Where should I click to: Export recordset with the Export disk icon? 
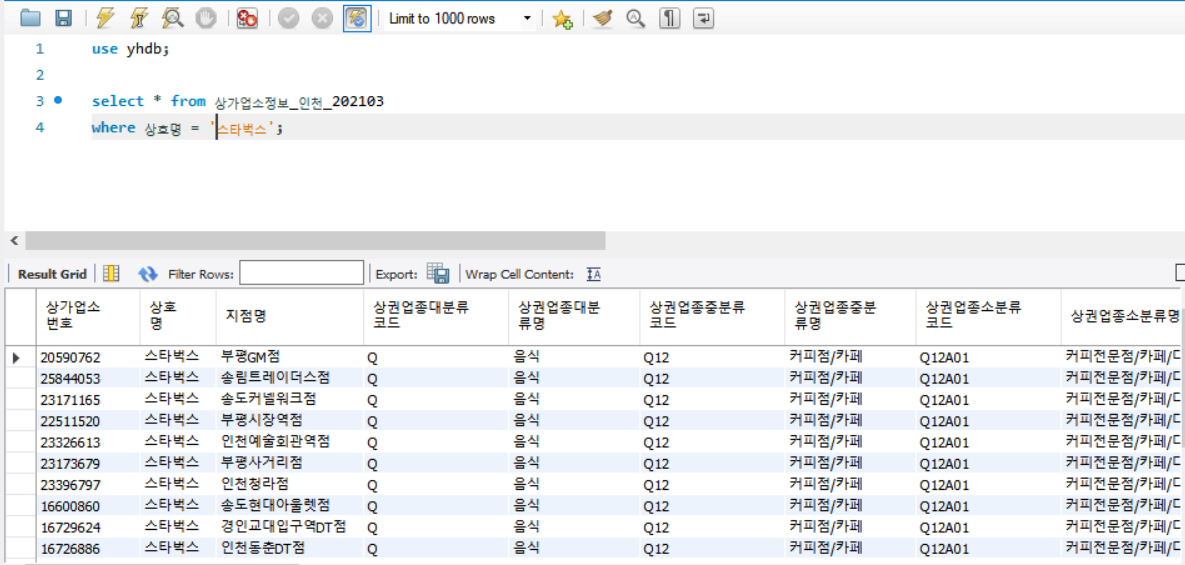click(438, 273)
